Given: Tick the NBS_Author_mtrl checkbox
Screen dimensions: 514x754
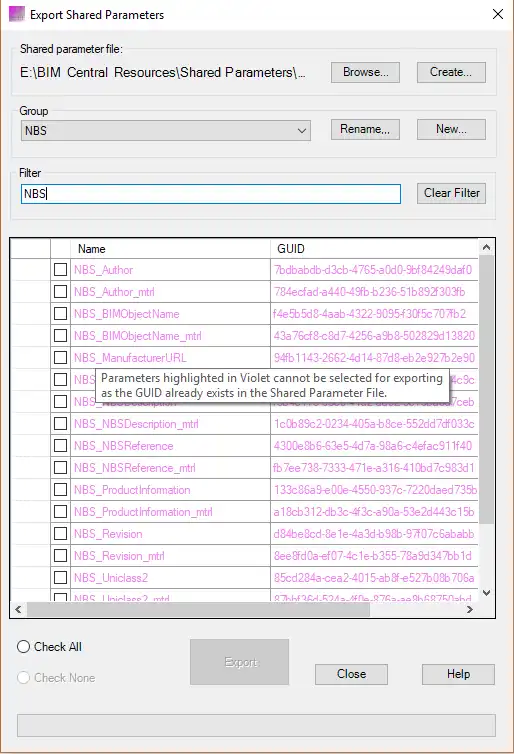Looking at the screenshot, I should tap(61, 292).
